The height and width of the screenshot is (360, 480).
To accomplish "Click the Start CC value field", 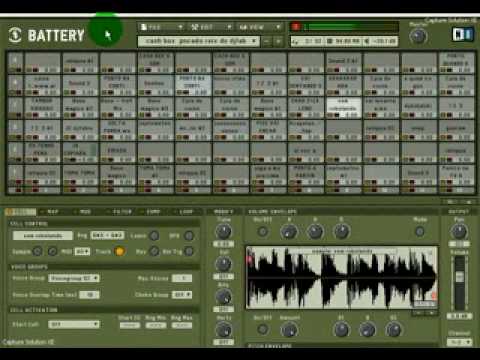I will (130, 325).
